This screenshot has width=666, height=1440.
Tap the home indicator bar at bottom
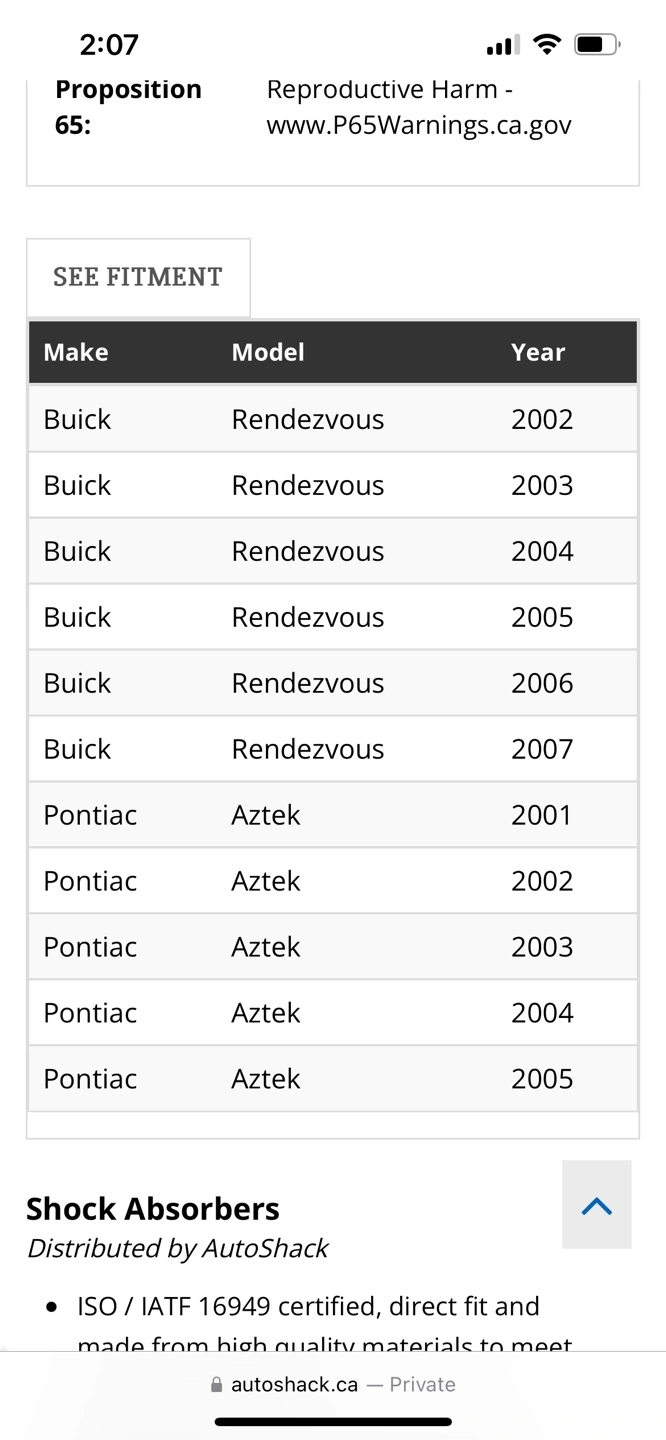(333, 1421)
